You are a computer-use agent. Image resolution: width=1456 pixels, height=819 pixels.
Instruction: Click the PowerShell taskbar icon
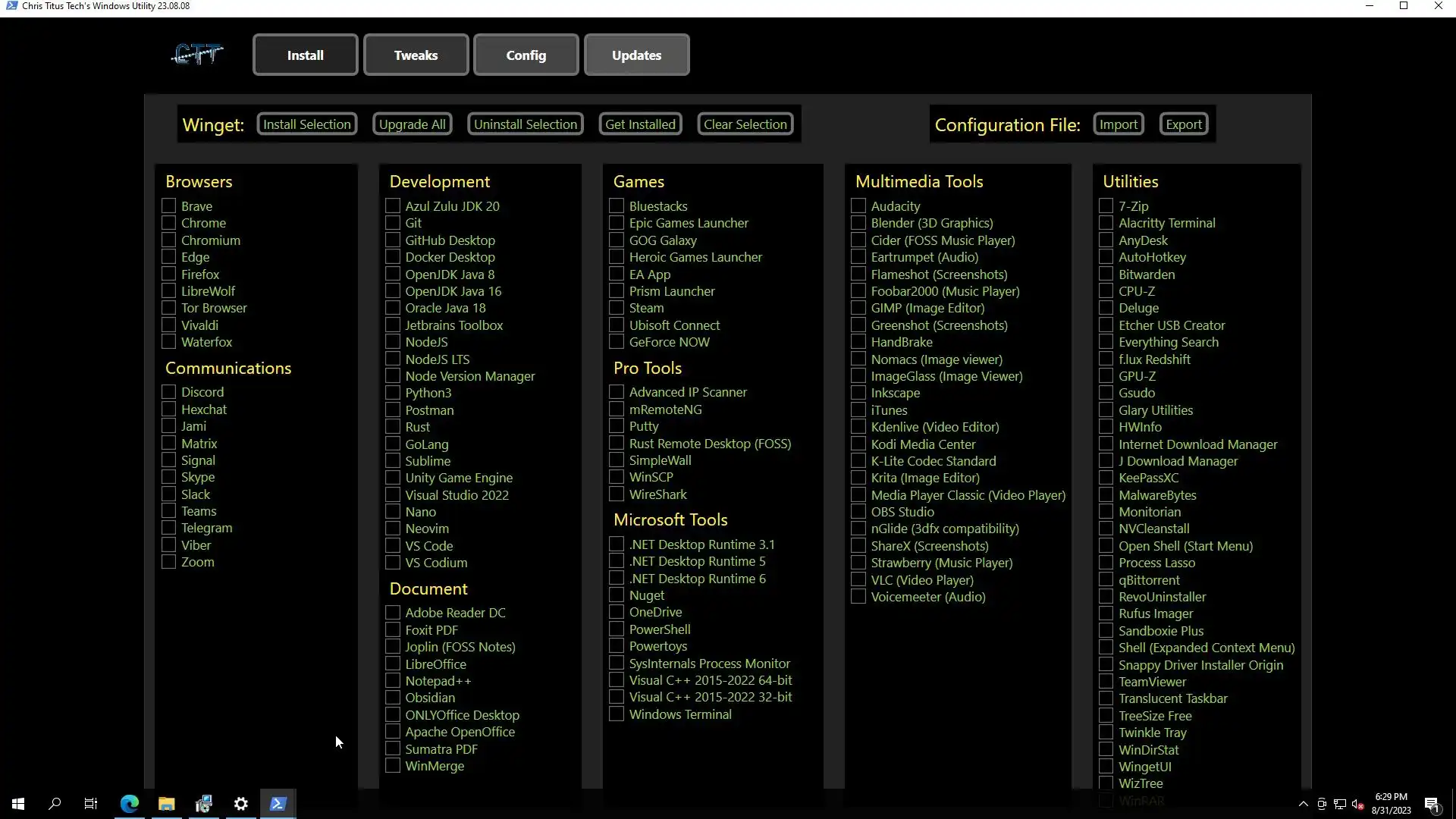coord(278,804)
